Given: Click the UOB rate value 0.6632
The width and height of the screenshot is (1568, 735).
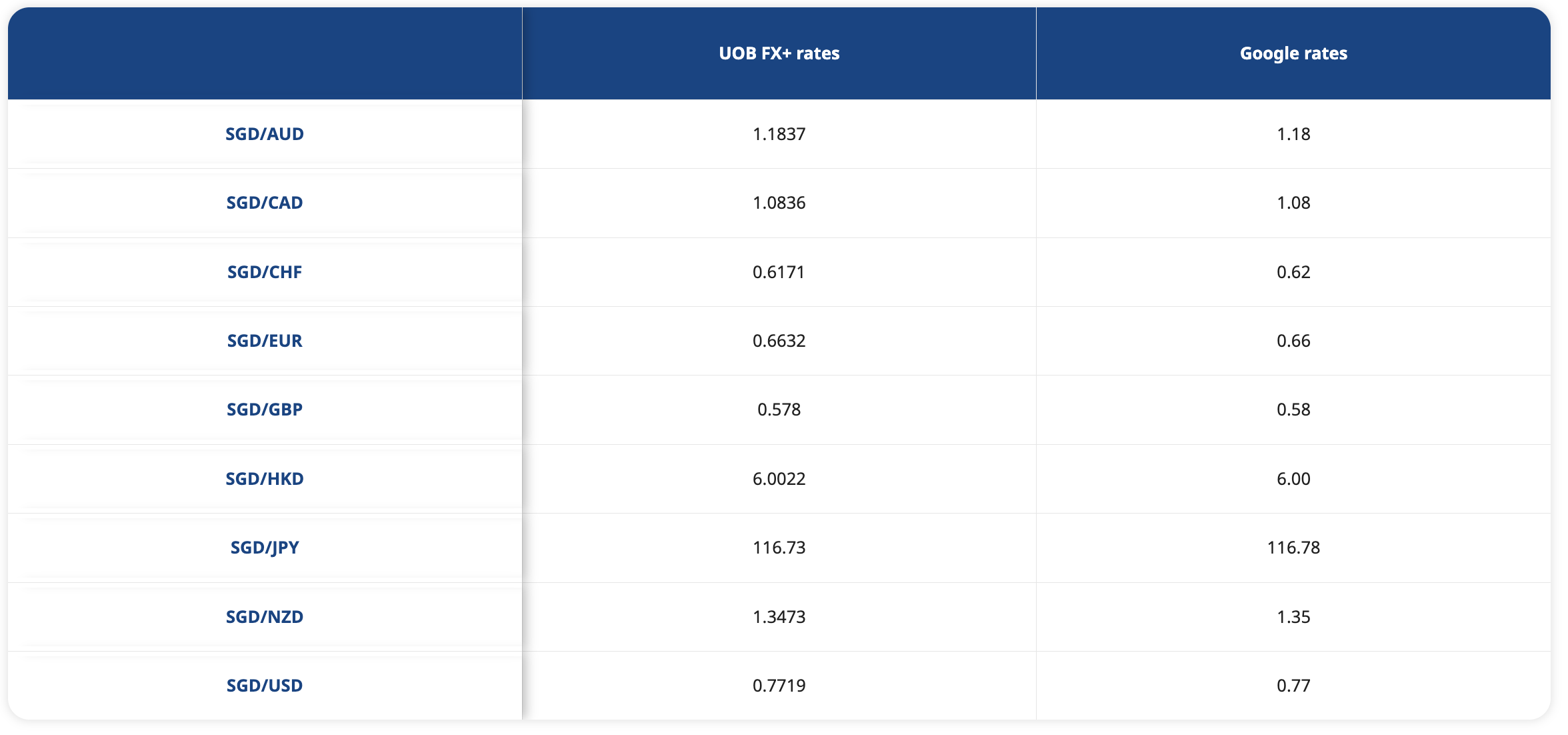Looking at the screenshot, I should coord(779,341).
